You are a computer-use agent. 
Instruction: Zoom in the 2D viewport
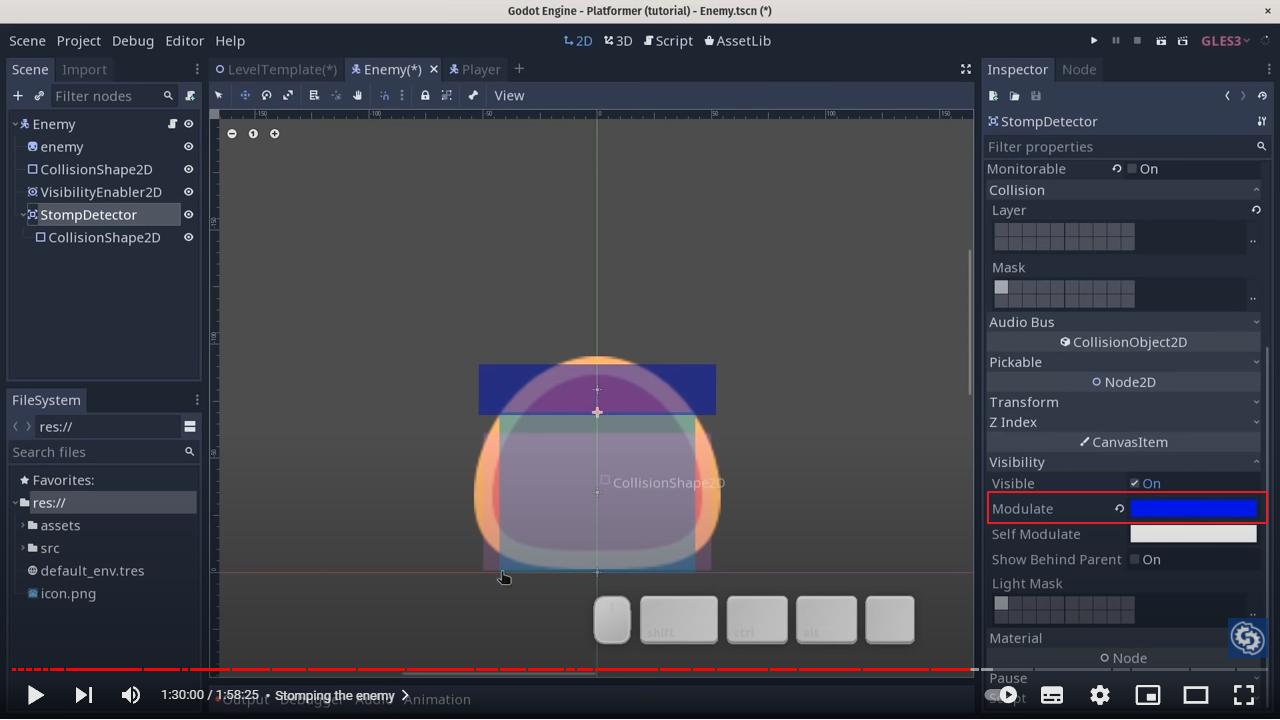coord(274,134)
